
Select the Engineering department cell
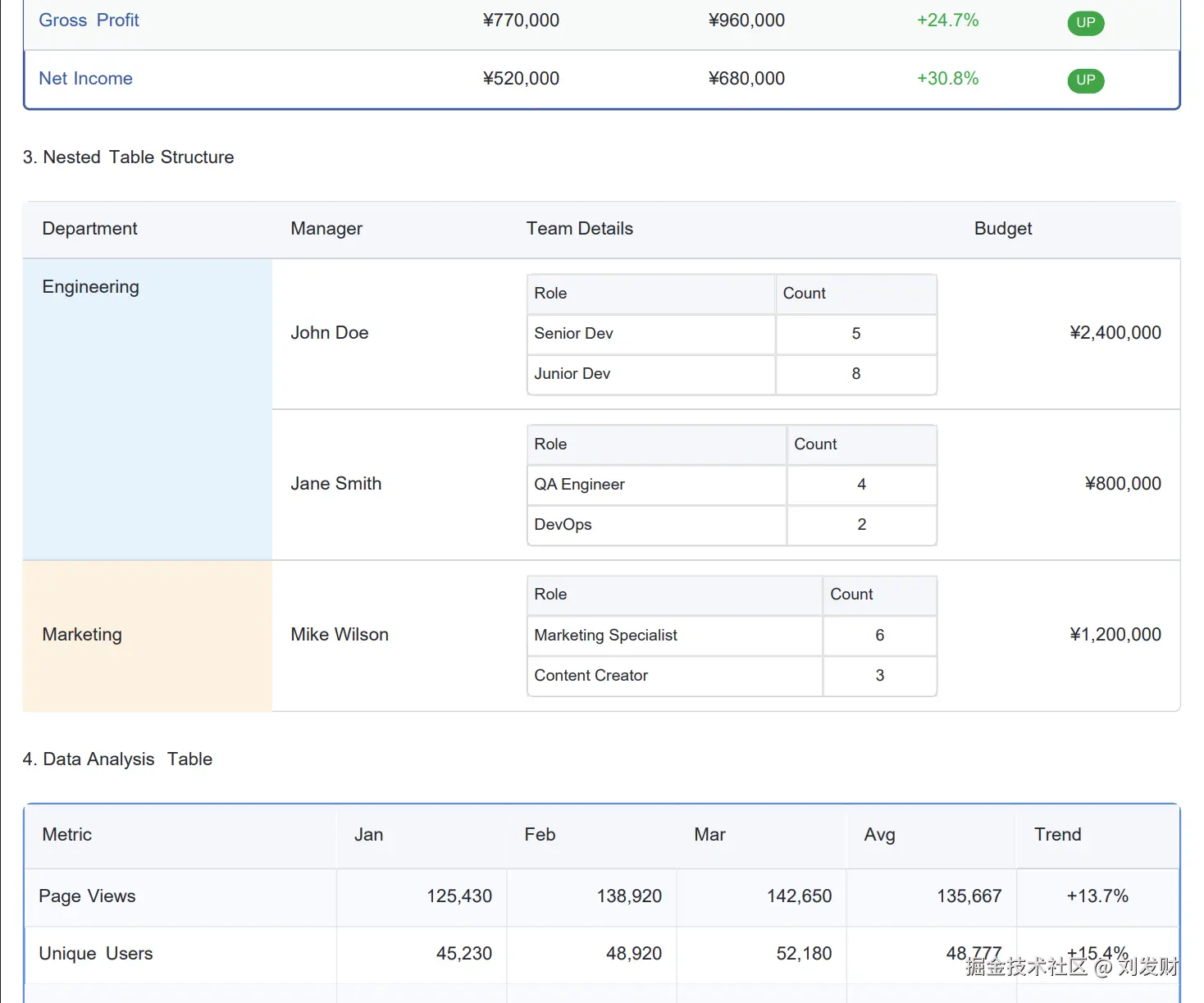click(90, 287)
